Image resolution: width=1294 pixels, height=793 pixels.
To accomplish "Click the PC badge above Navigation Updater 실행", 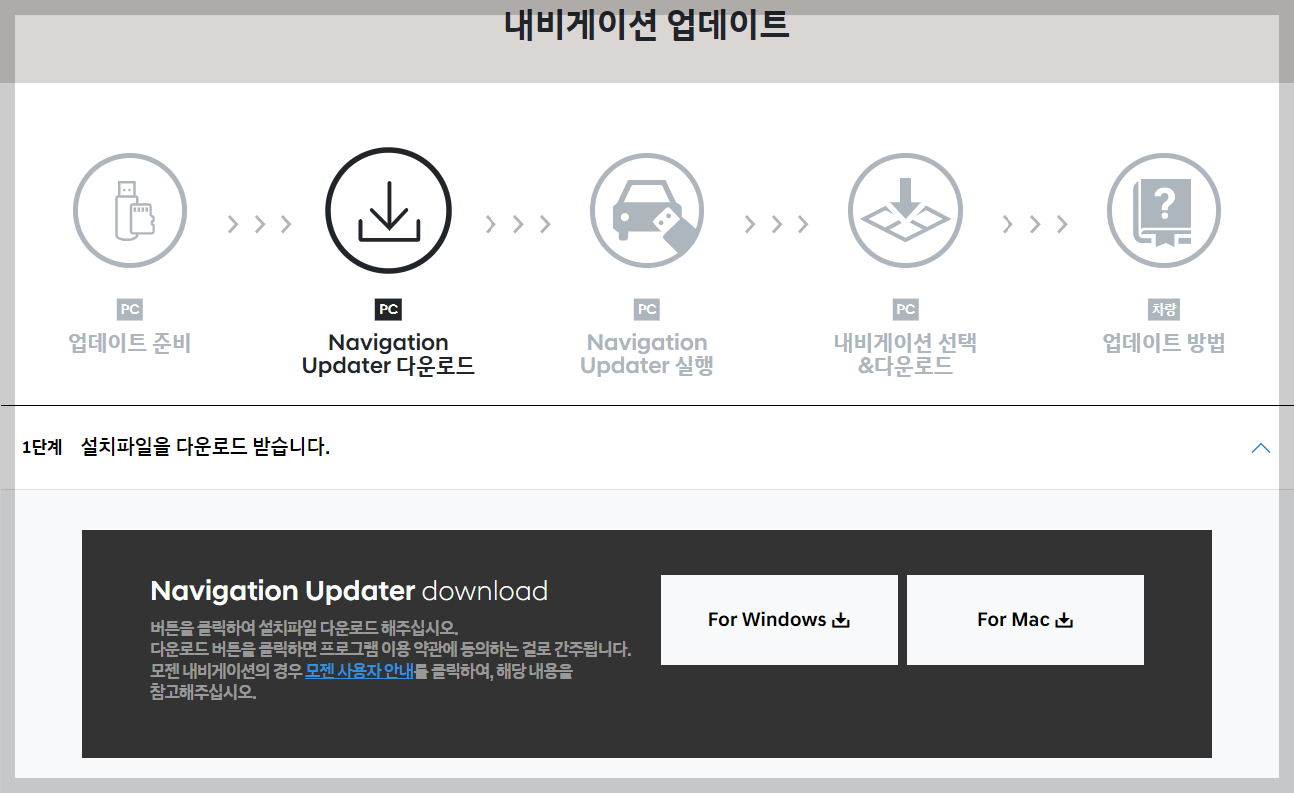I will [646, 310].
